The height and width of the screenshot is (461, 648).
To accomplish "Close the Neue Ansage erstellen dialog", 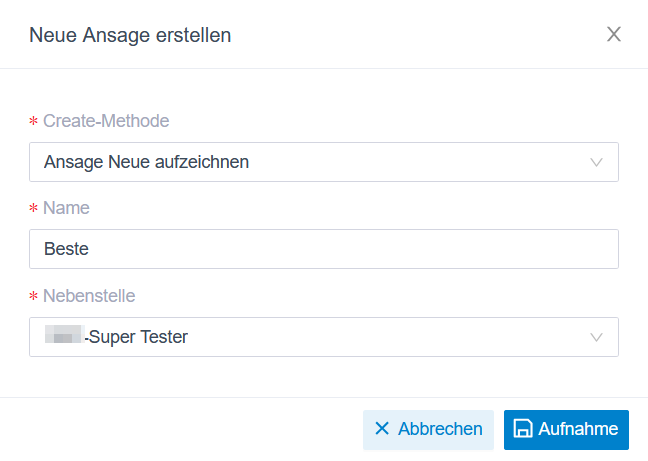I will (x=614, y=35).
